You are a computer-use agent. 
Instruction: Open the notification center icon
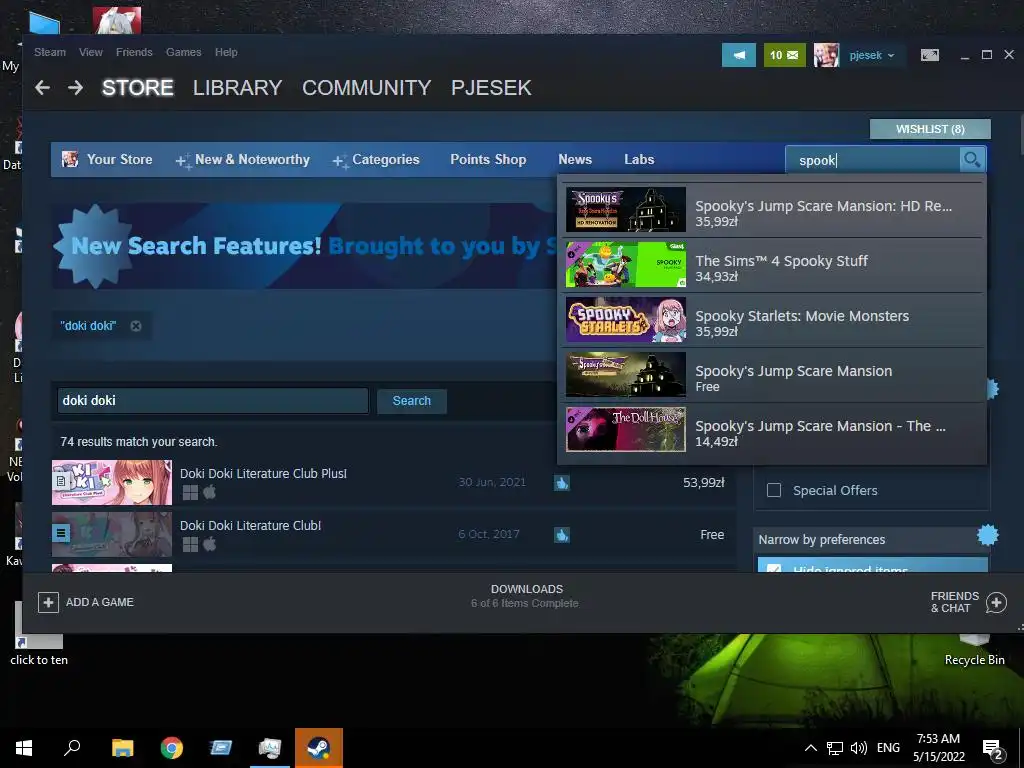[x=993, y=748]
